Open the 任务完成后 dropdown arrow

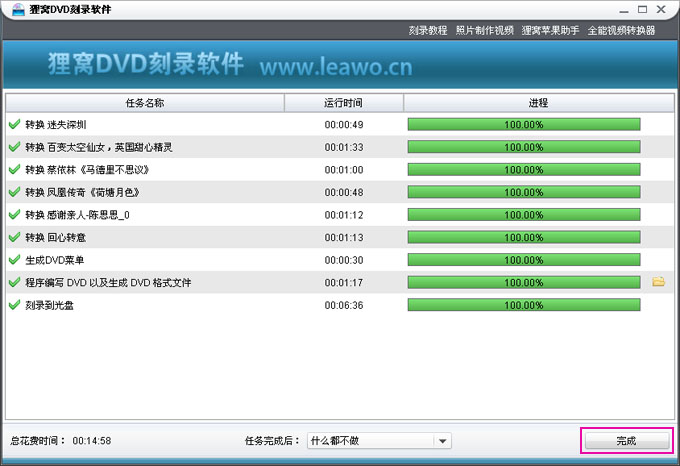tap(442, 441)
